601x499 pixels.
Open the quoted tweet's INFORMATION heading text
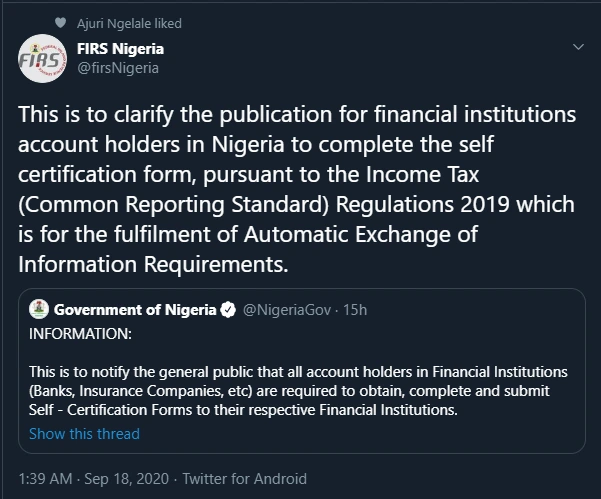[80, 334]
